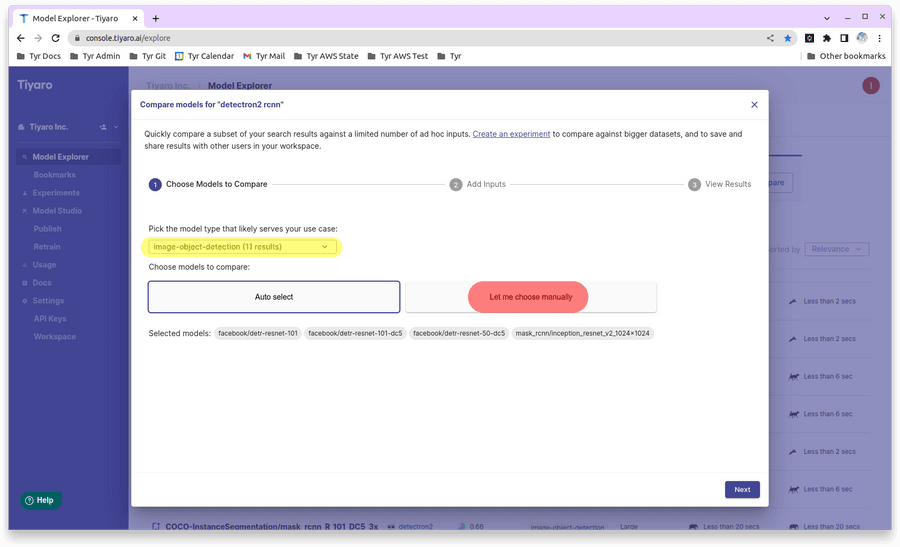Open the extensions puzzle icon
The width and height of the screenshot is (900, 547).
(827, 38)
